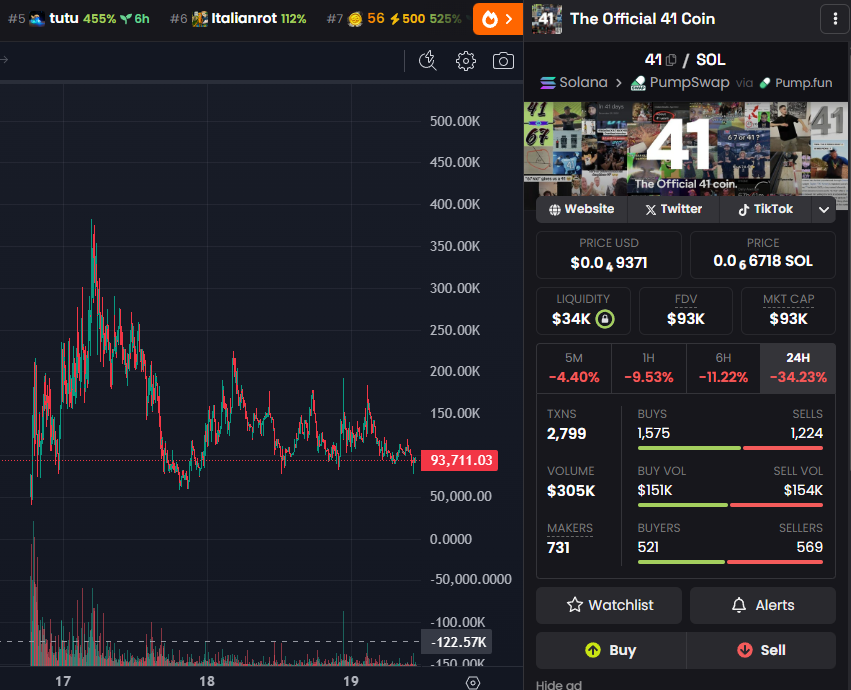
Task: Open the token Twitter link
Action: coord(674,209)
